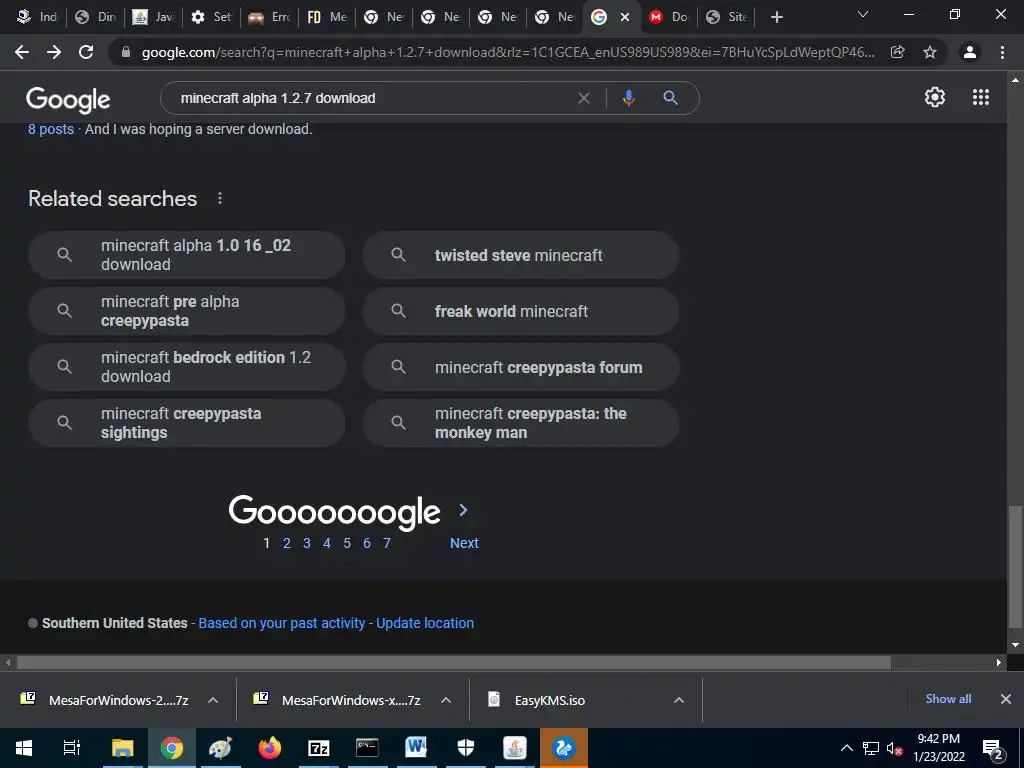
Task: Open the Chrome profile icon
Action: coord(970,52)
